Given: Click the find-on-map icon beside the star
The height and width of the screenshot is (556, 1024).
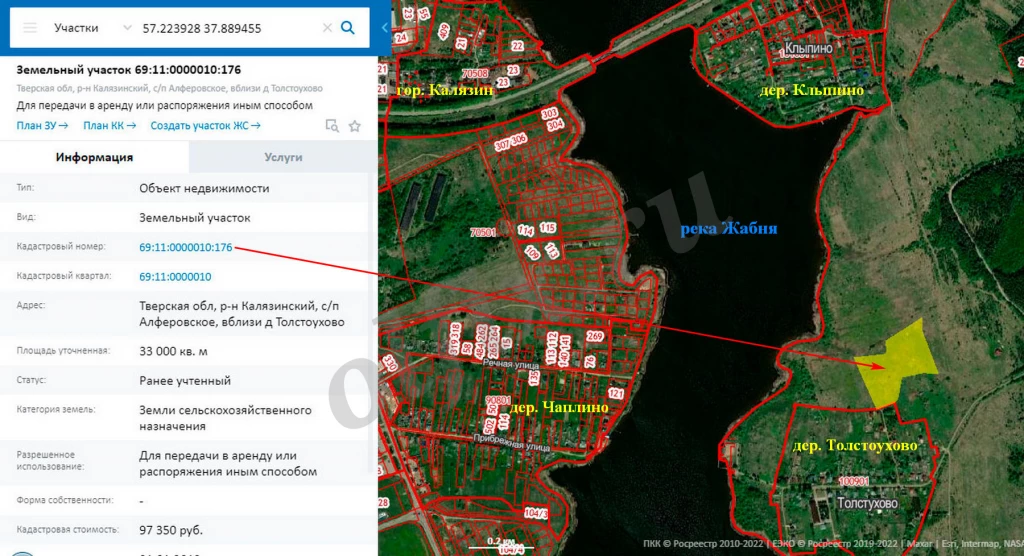Looking at the screenshot, I should pyautogui.click(x=332, y=126).
